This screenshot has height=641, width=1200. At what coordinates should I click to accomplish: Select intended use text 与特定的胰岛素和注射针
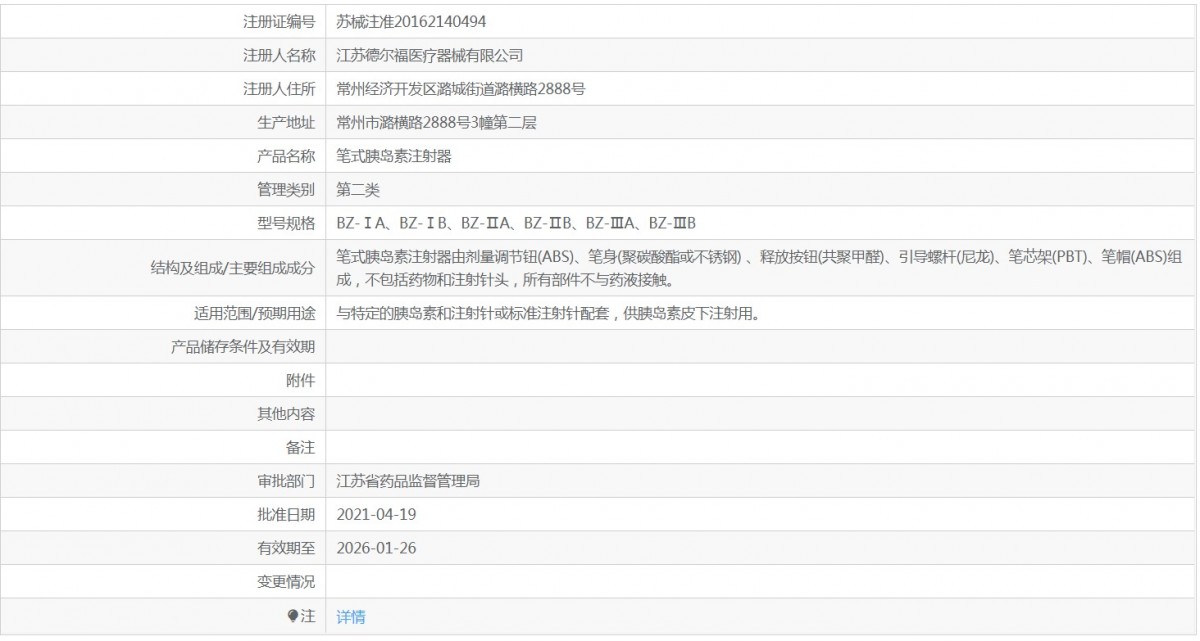coord(549,313)
